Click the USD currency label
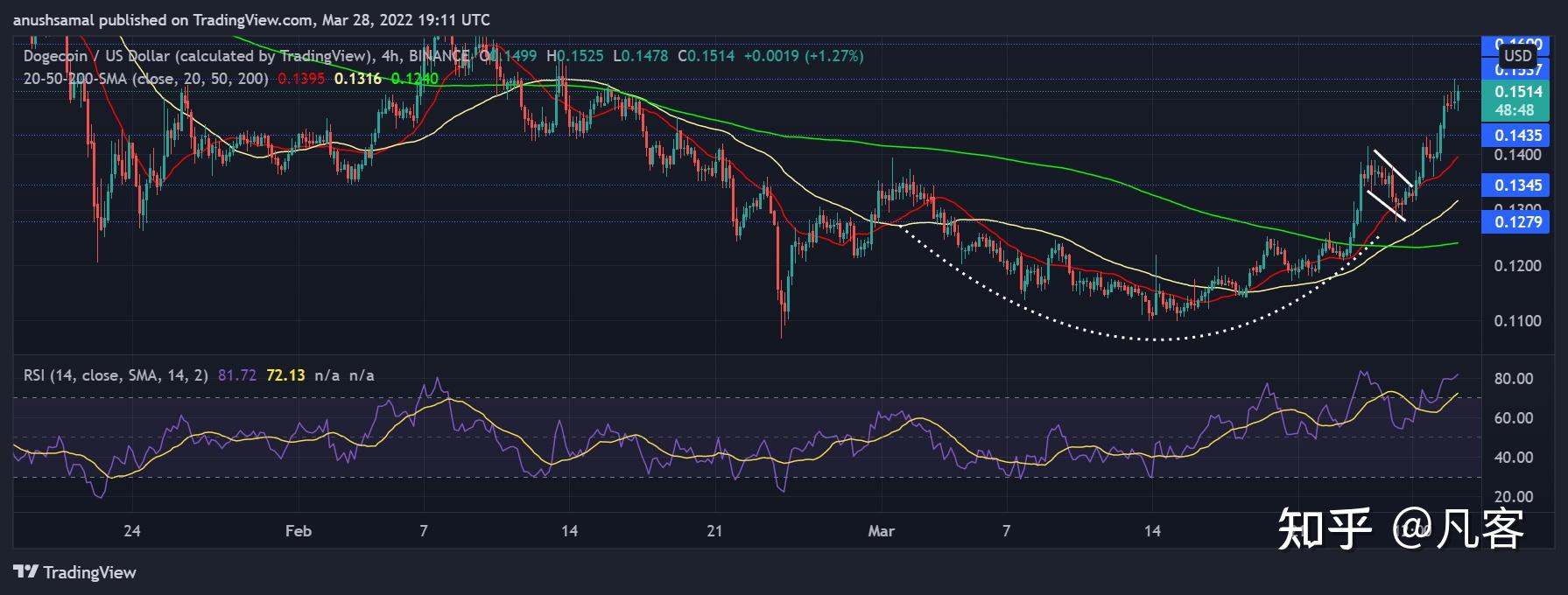Viewport: 1568px width, 595px height. point(1518,56)
